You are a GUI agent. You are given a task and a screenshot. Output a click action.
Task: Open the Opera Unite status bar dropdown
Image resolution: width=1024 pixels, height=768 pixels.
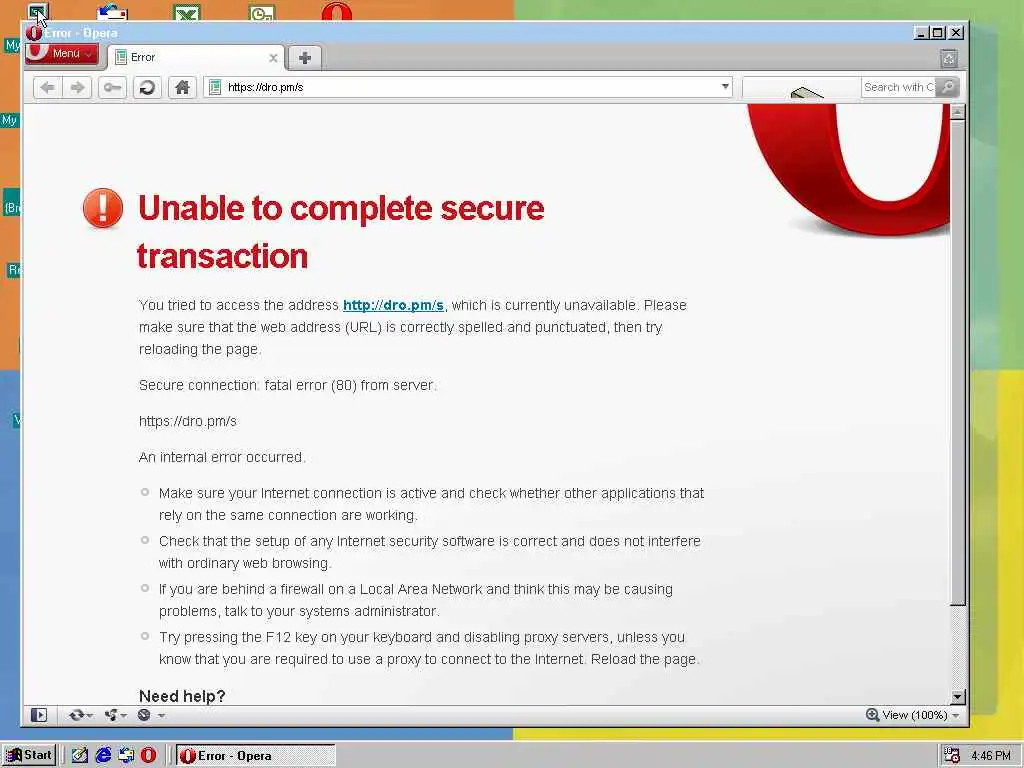point(116,715)
